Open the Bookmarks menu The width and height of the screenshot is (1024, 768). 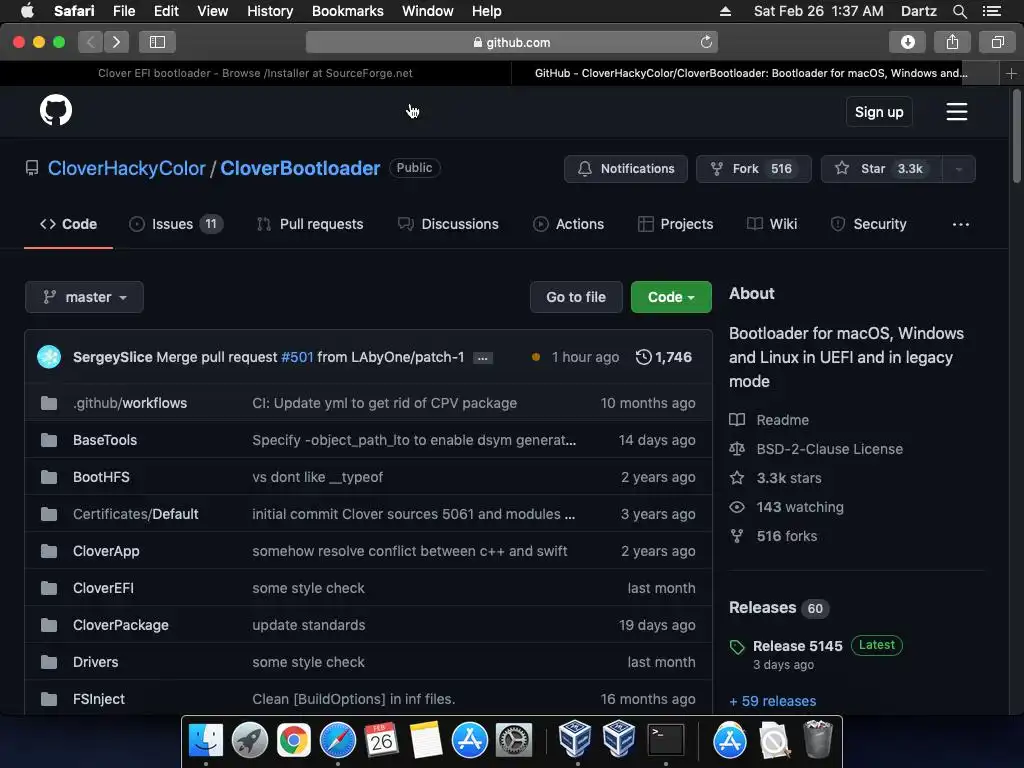pyautogui.click(x=347, y=11)
